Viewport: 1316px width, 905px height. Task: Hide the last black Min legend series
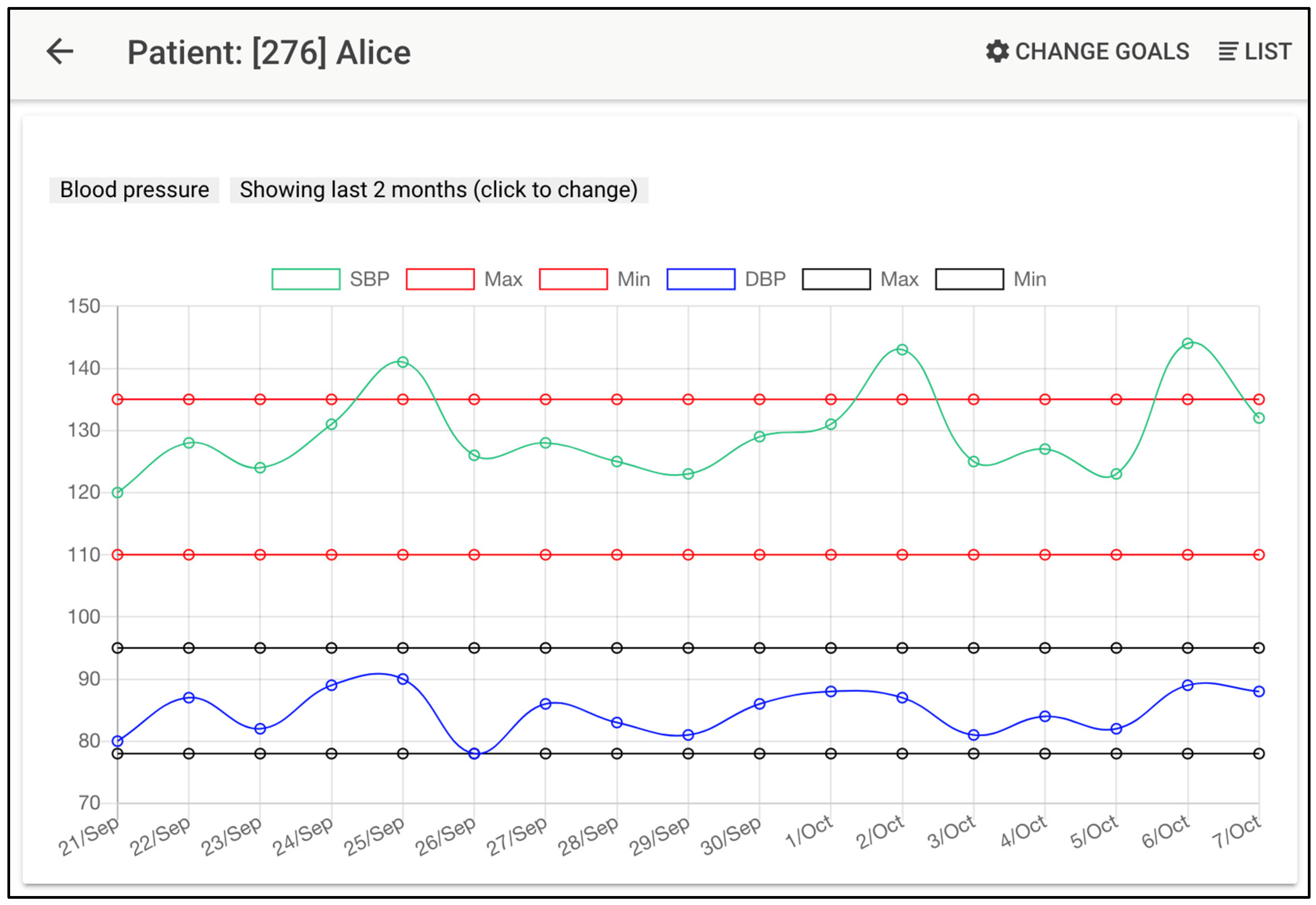click(x=969, y=279)
